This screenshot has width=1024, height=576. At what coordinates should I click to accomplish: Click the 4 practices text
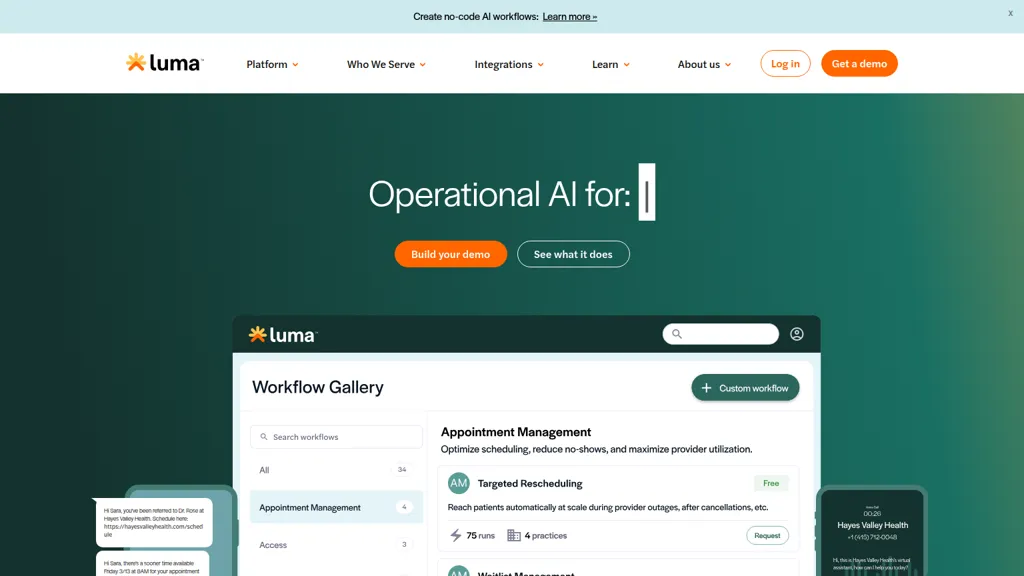[x=545, y=536]
